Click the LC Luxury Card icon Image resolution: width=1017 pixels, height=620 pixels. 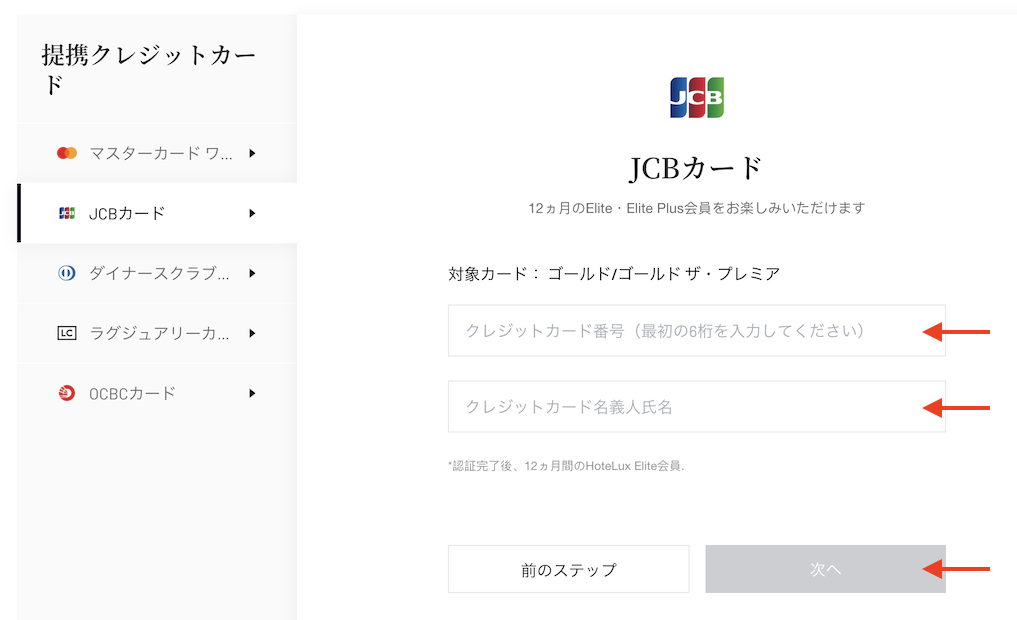(67, 333)
